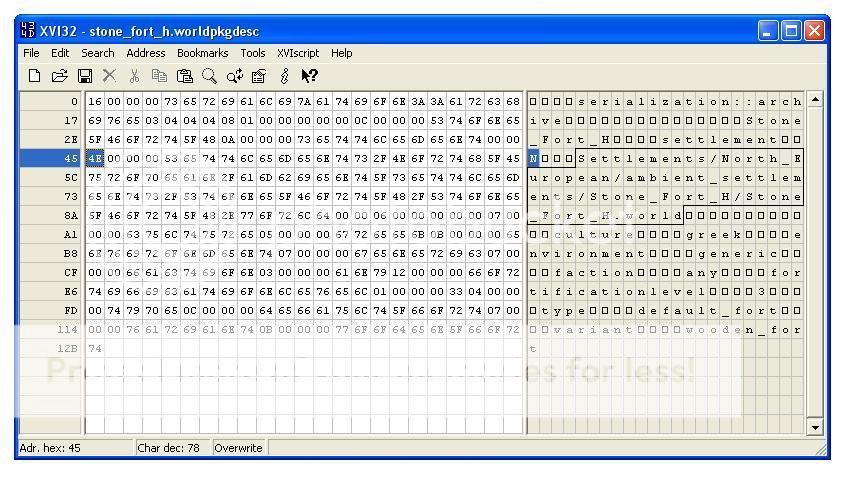
Task: Save the file using the floppy disk icon
Action: (x=85, y=76)
